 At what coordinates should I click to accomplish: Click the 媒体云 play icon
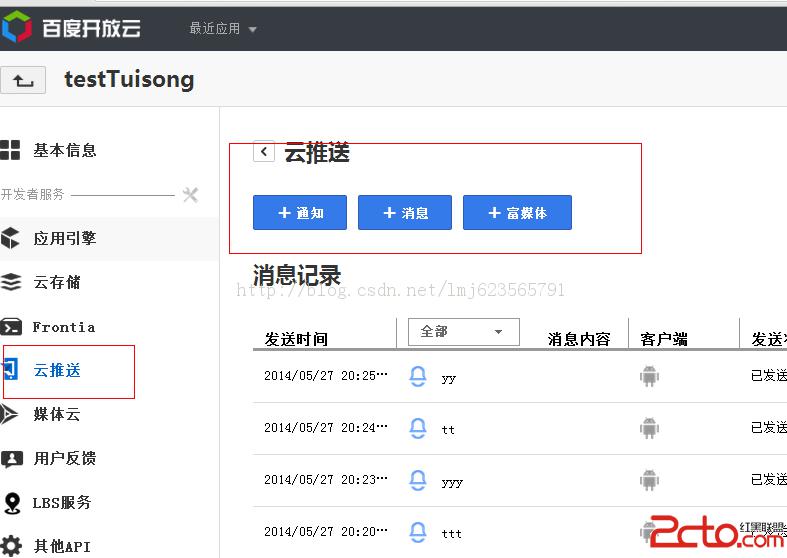click(x=9, y=414)
